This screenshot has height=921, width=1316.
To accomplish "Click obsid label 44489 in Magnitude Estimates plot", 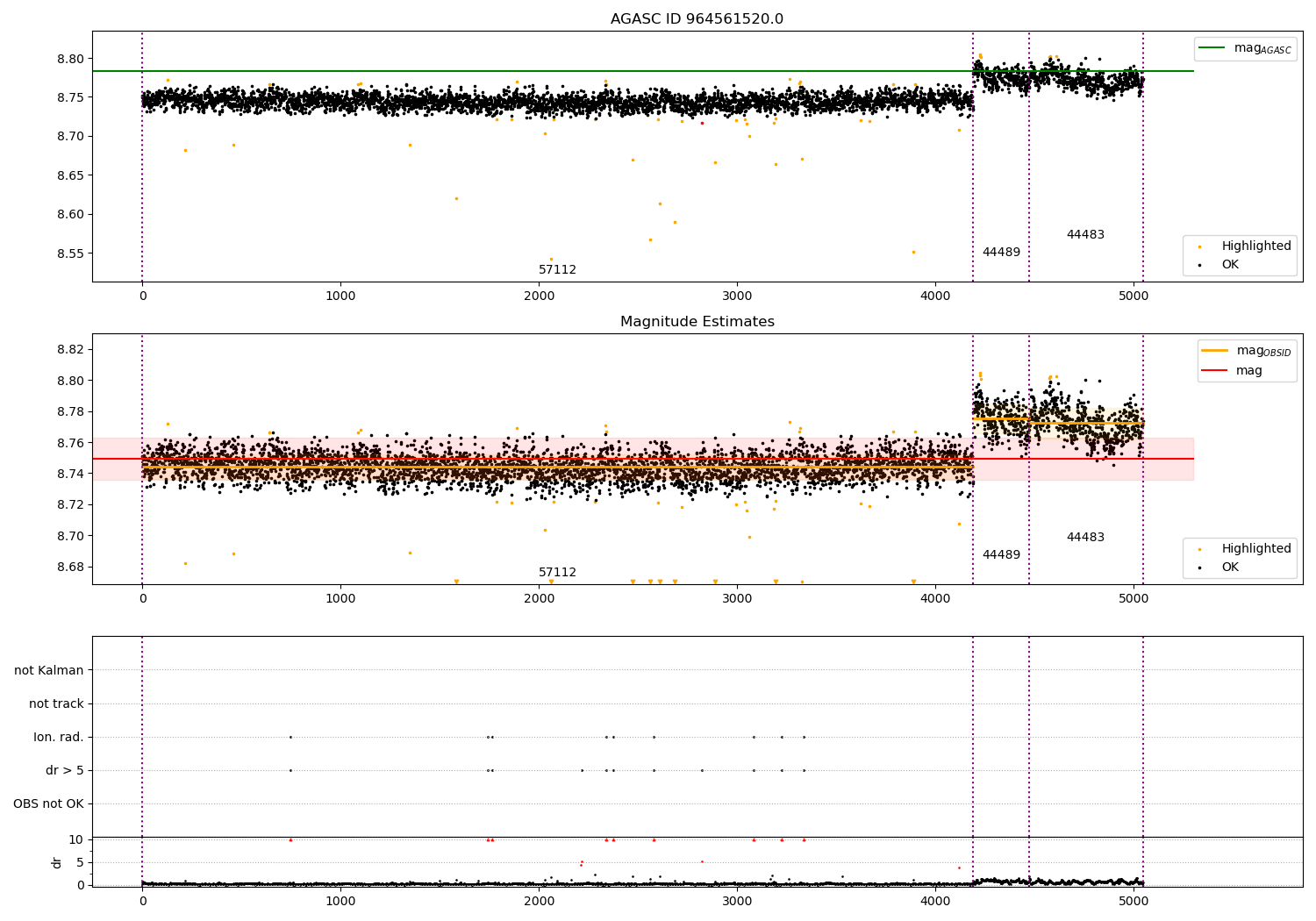I will click(x=1001, y=554).
